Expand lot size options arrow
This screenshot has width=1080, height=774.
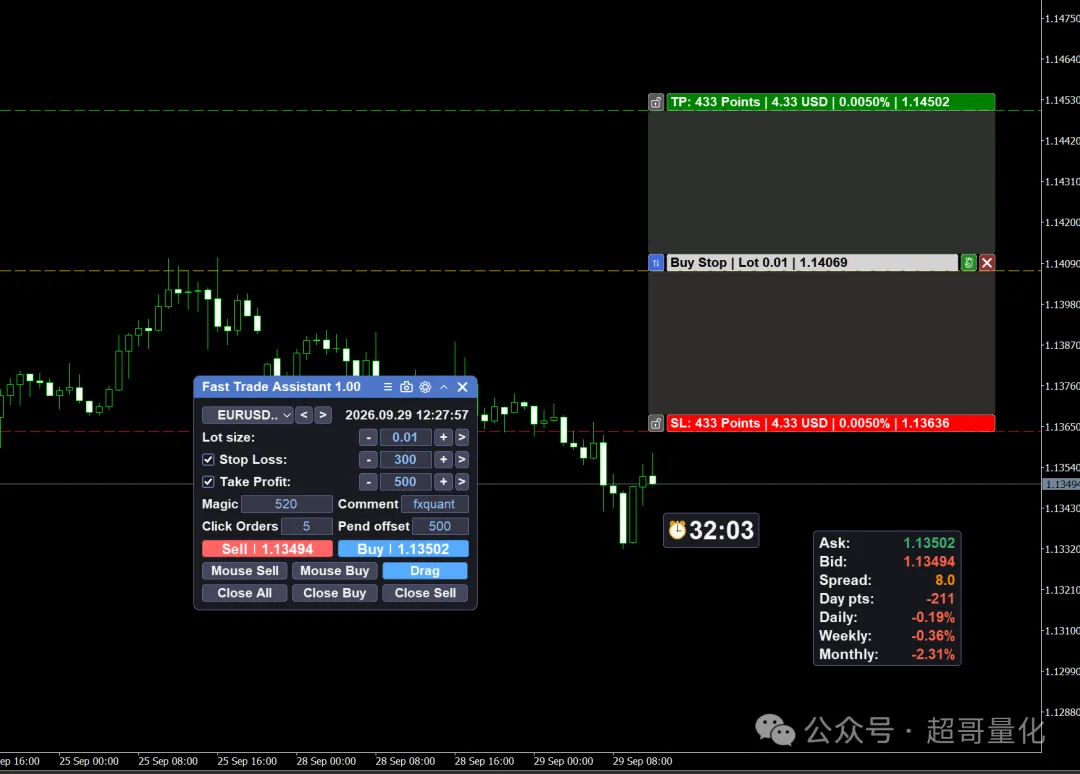pos(462,437)
